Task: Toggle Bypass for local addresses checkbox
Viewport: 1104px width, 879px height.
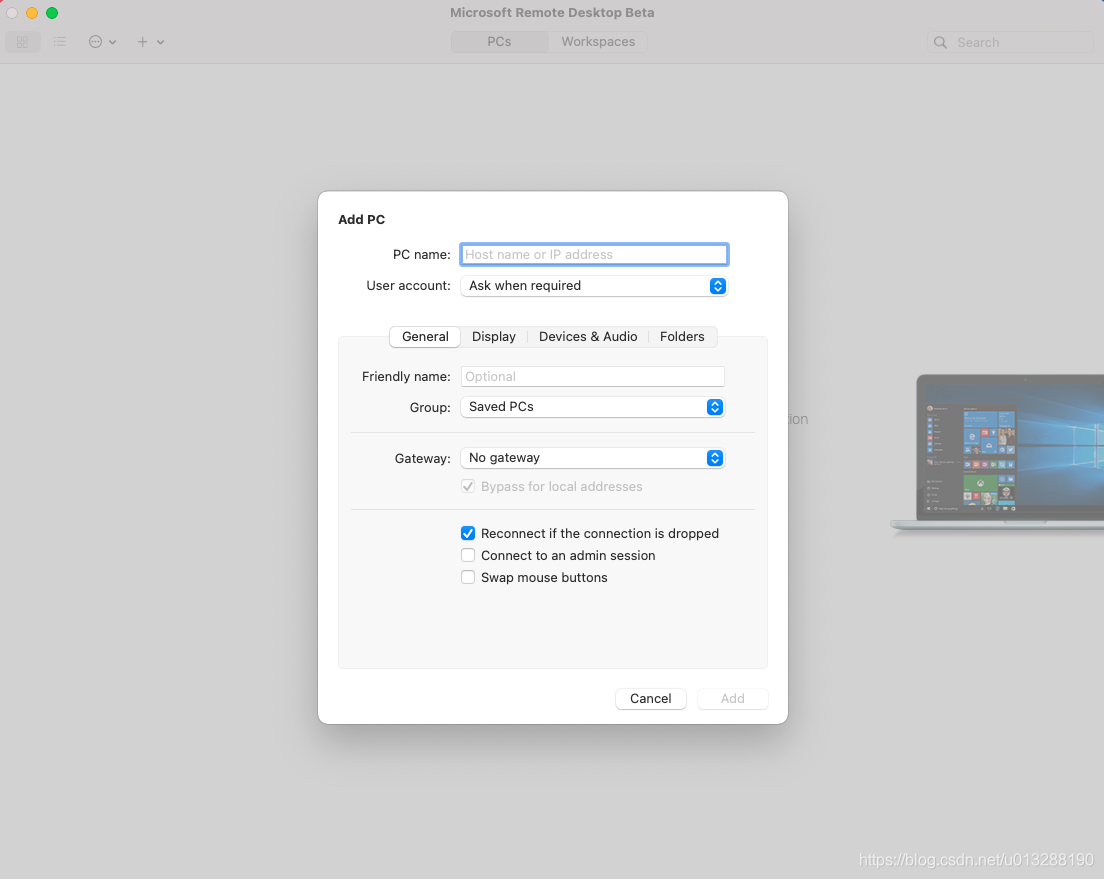Action: coord(468,486)
